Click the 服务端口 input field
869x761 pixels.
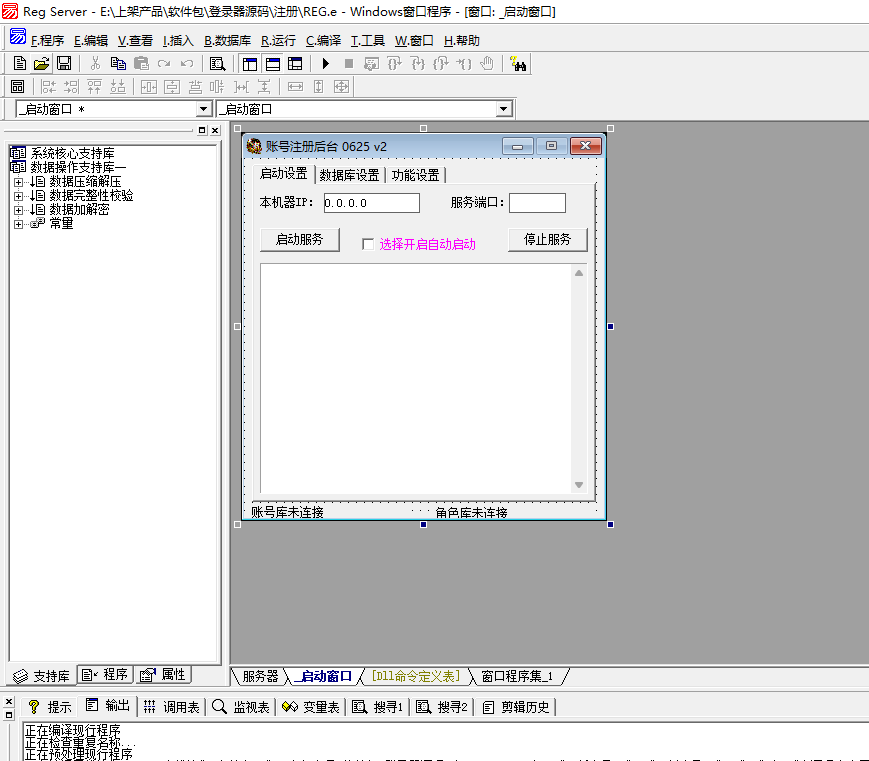pyautogui.click(x=537, y=203)
